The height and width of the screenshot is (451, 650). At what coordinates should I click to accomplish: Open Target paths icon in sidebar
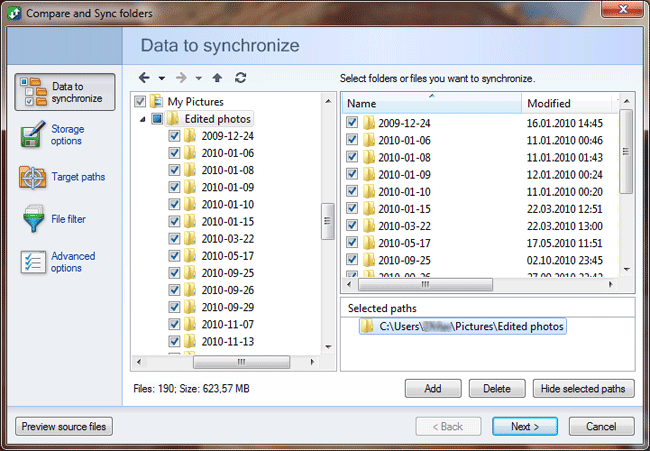pos(34,178)
